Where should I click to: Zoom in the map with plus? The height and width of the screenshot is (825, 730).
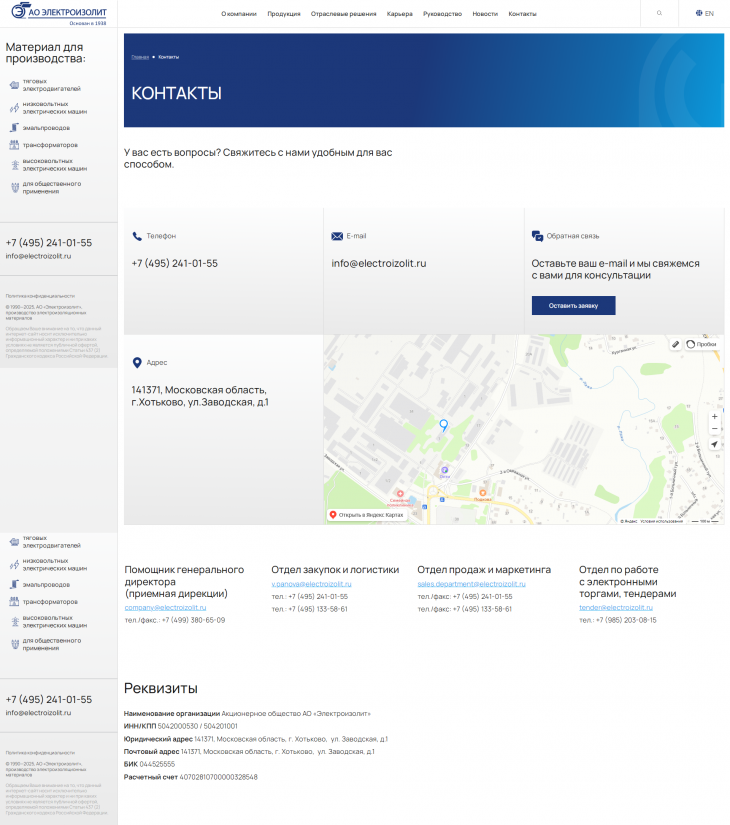714,416
